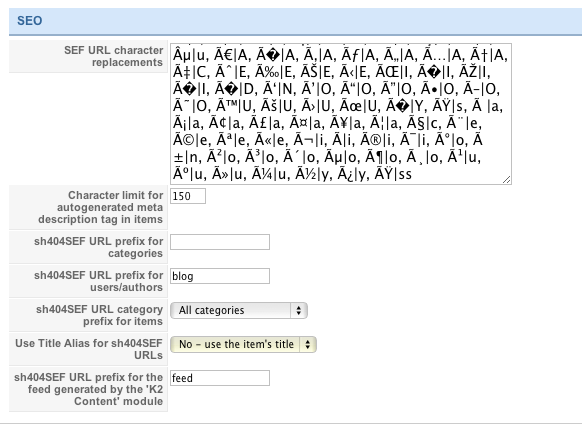Click the empty sh404SEF categories prefix field
Image resolution: width=582 pixels, height=430 pixels.
(x=220, y=242)
